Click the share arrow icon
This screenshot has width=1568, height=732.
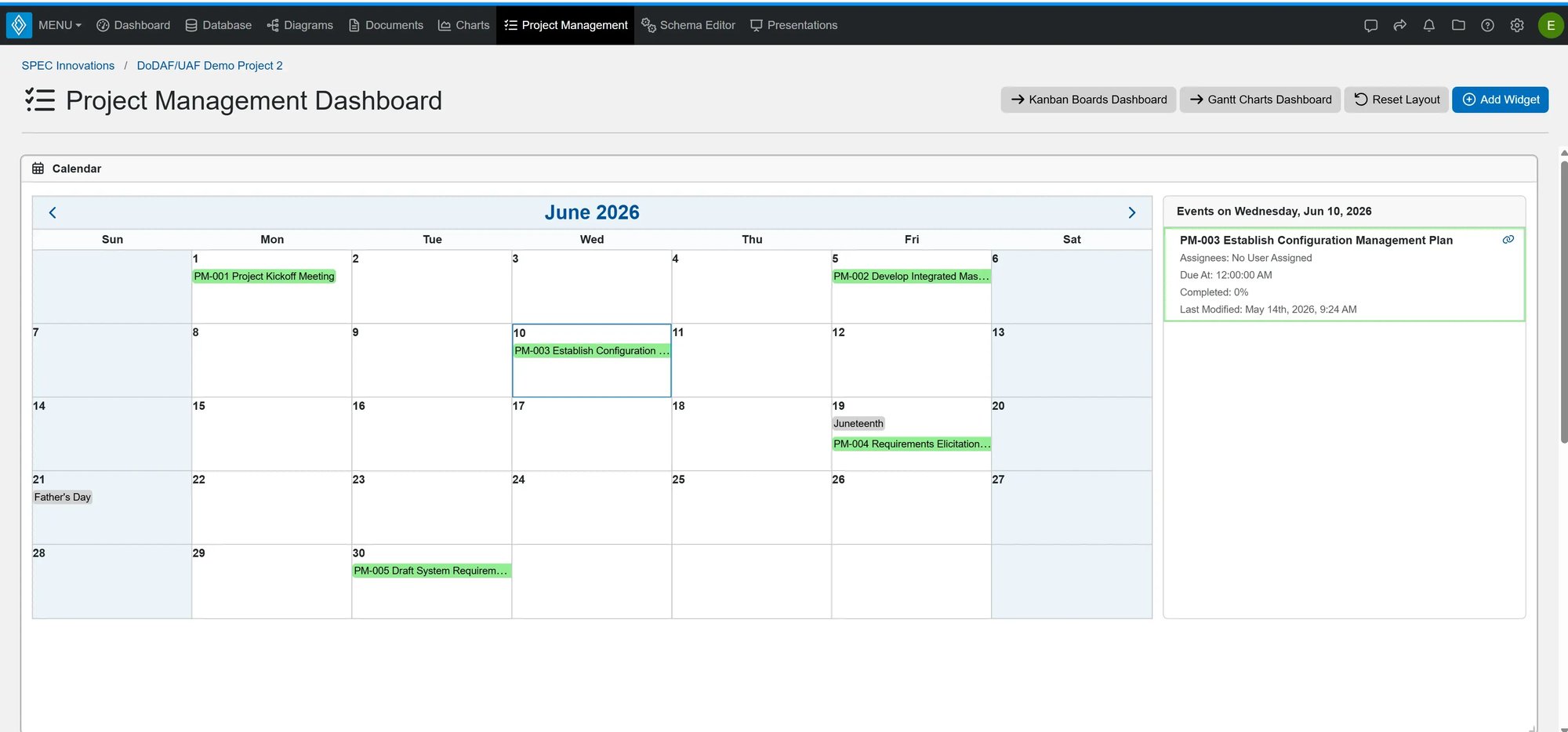pos(1399,25)
